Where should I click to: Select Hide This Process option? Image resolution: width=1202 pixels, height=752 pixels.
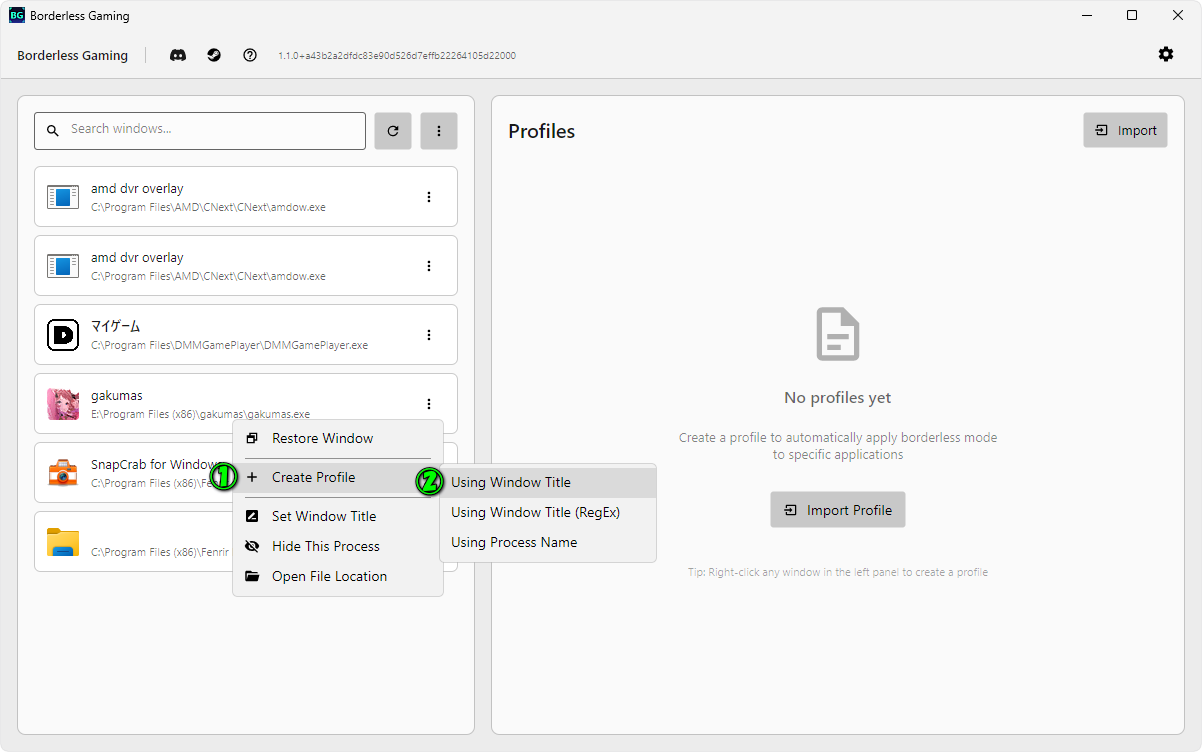325,546
